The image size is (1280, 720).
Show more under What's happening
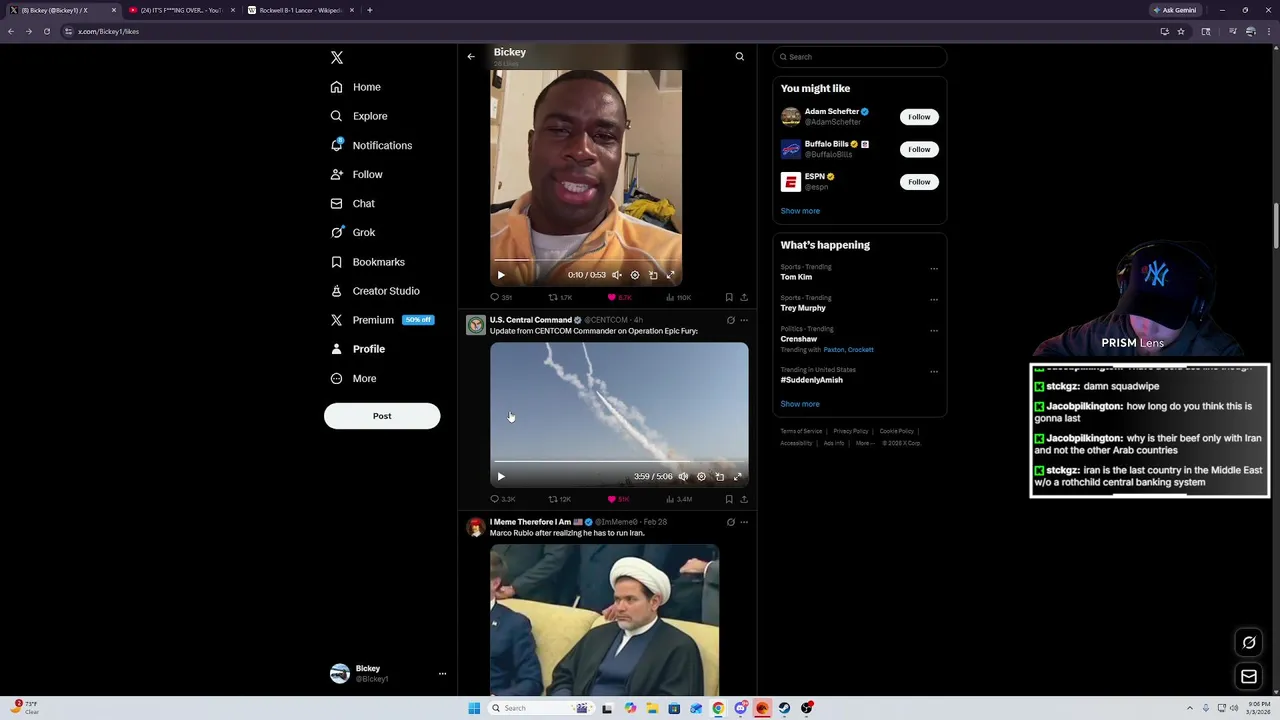pos(800,404)
